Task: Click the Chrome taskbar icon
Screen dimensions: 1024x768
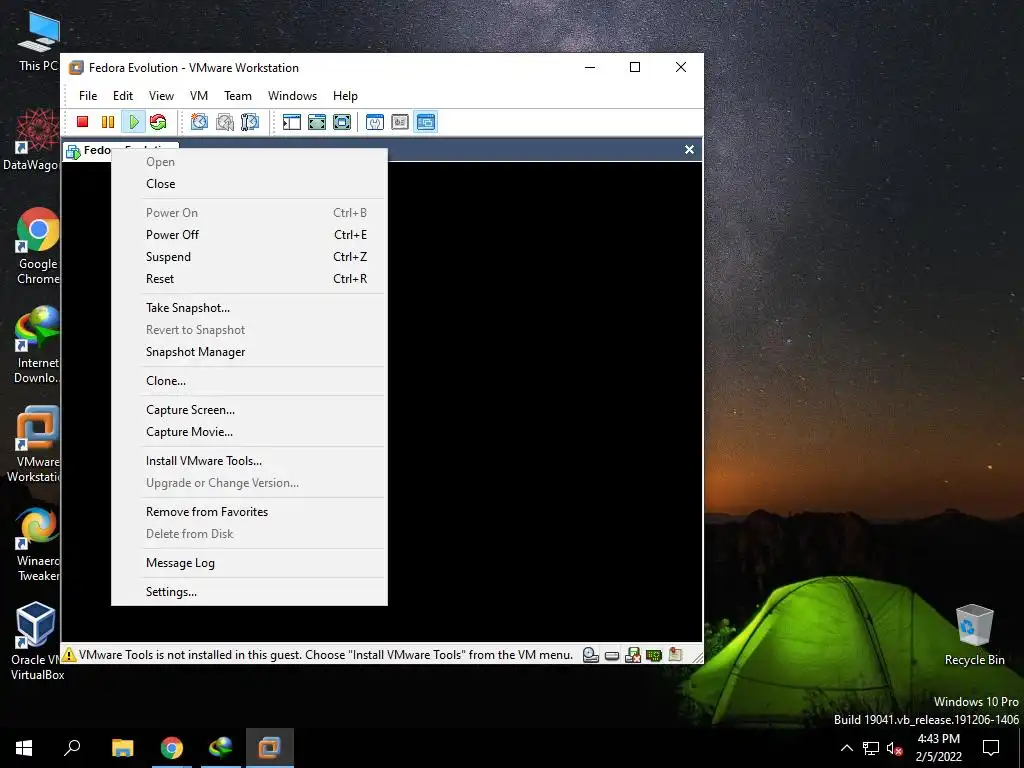Action: pyautogui.click(x=172, y=748)
